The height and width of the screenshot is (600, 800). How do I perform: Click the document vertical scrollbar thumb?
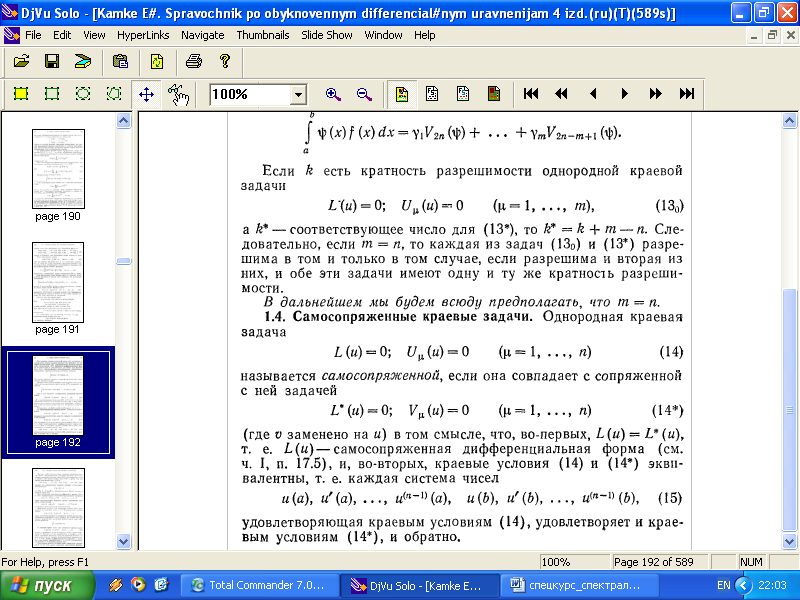click(x=789, y=410)
